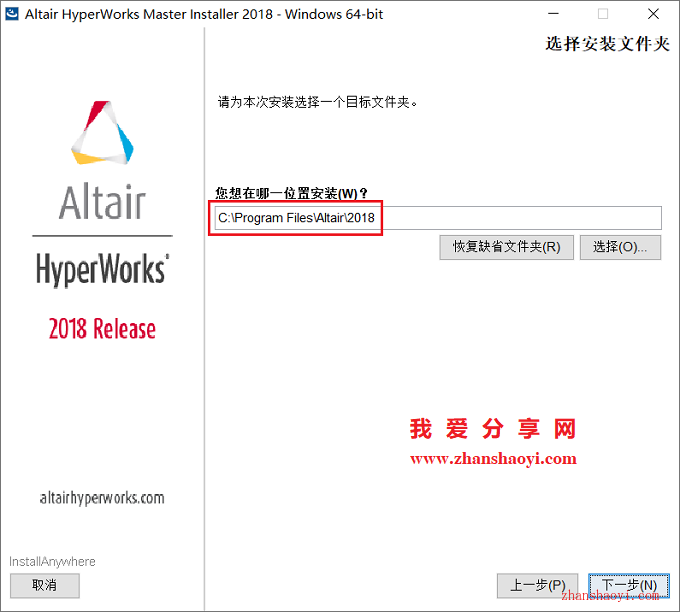Click 选择(O)... browse folder button
680x612 pixels.
coord(620,247)
